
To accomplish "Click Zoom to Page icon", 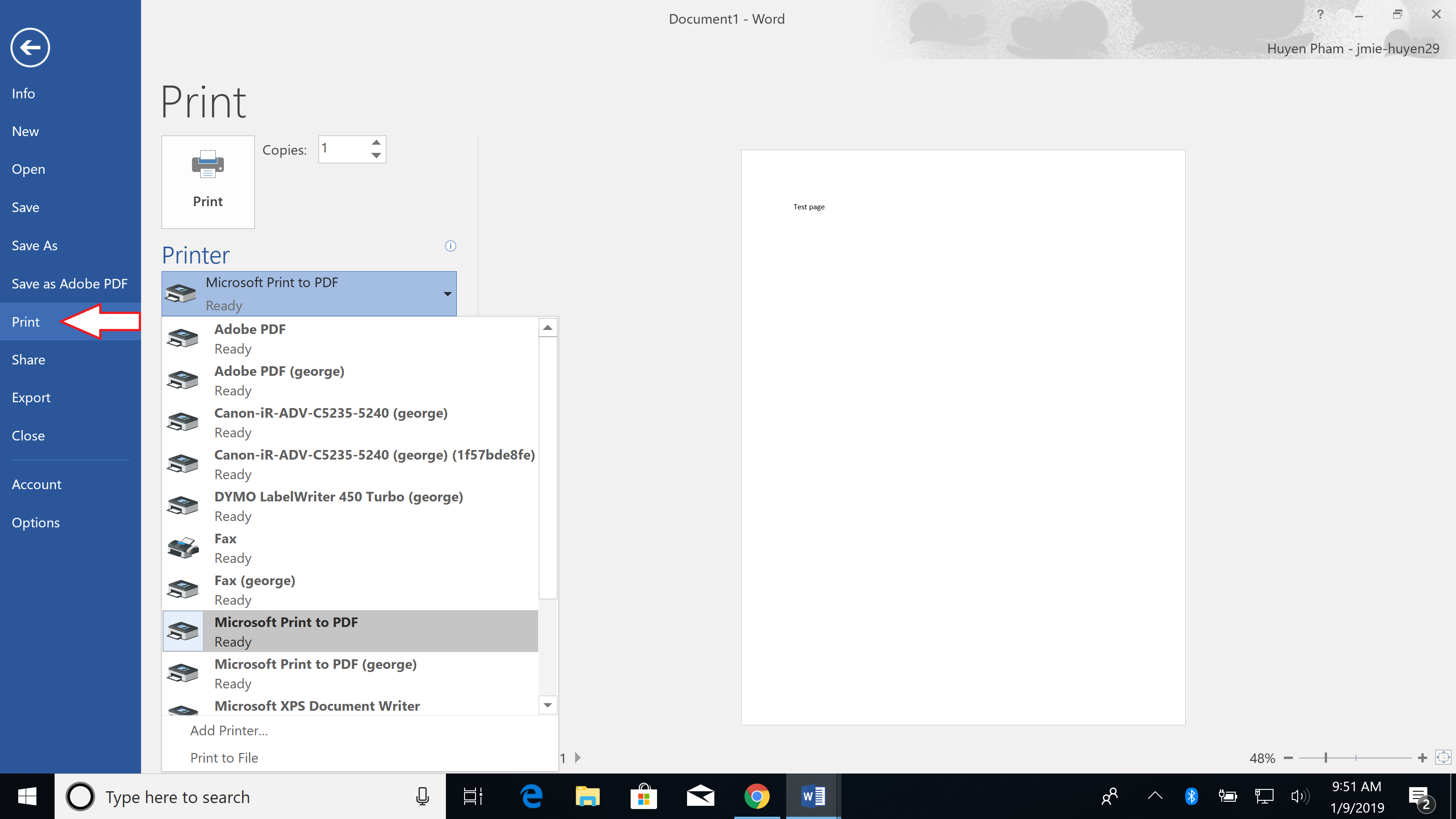I will [1443, 758].
